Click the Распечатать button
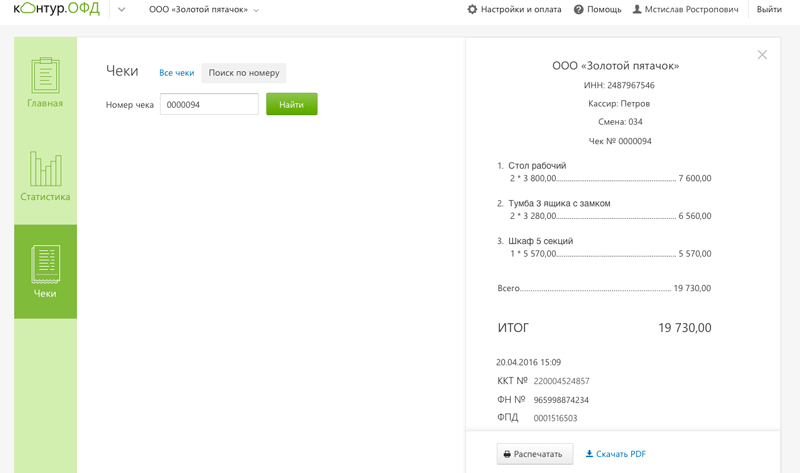800x473 pixels. (x=535, y=454)
